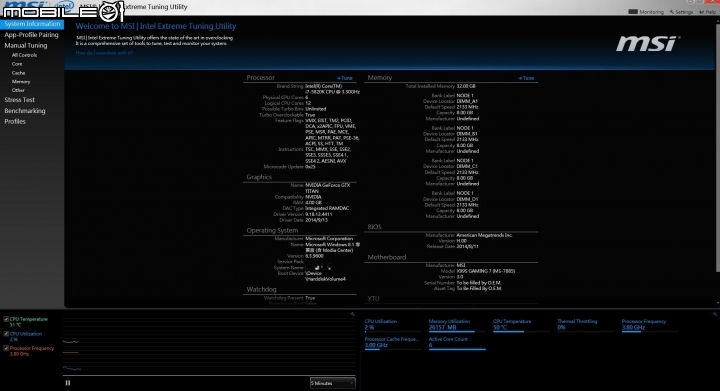Screen dimensions: 720x391
Task: Click the 'DIMM_A1' device locator value
Action: tap(467, 101)
